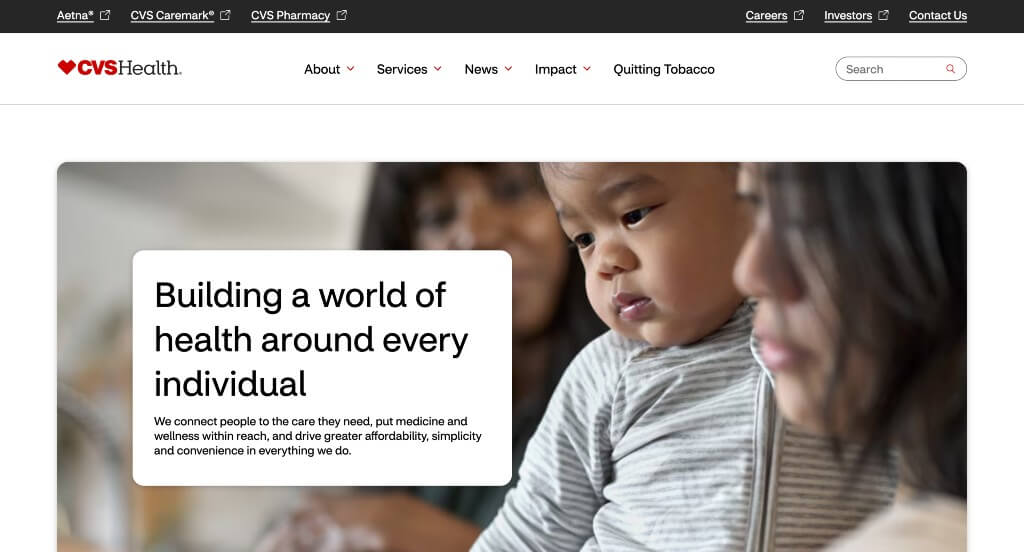Open the Careers link
This screenshot has height=552, width=1024.
pos(766,16)
